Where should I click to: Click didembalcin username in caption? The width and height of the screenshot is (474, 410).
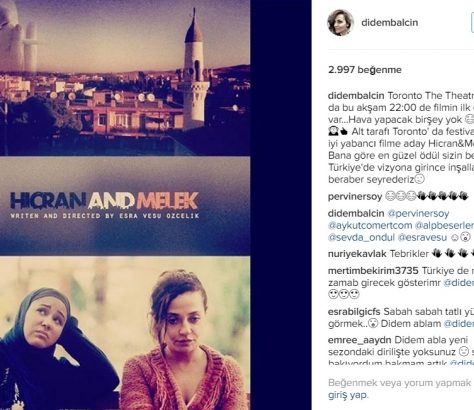356,96
